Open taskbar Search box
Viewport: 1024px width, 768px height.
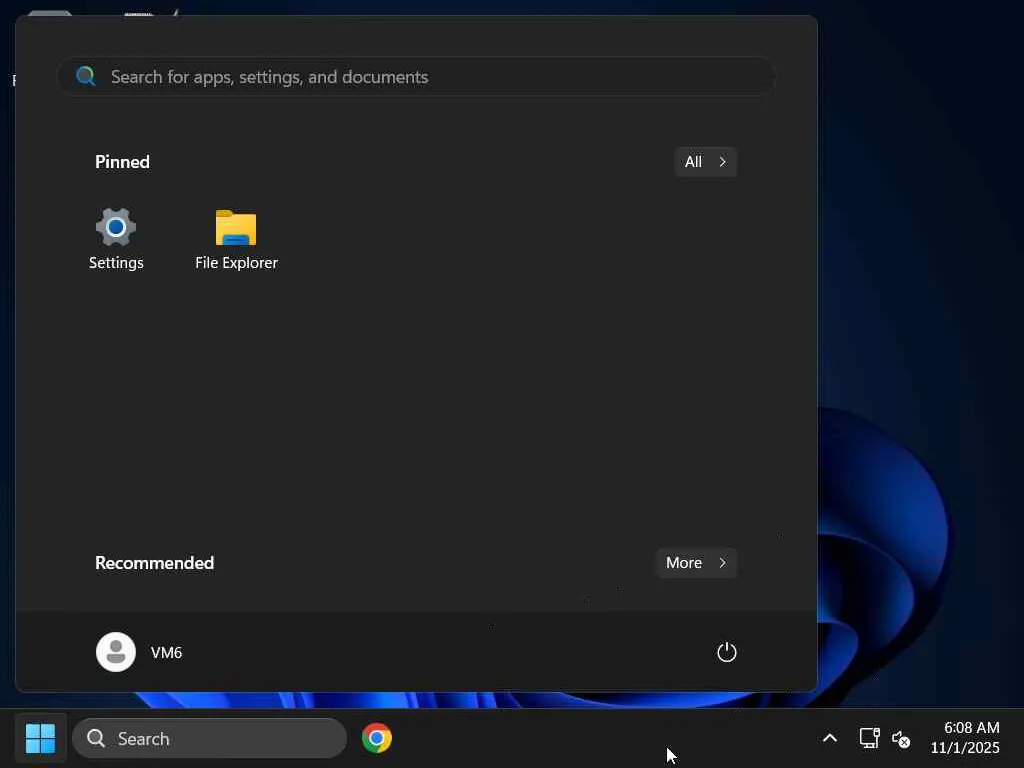pyautogui.click(x=209, y=739)
